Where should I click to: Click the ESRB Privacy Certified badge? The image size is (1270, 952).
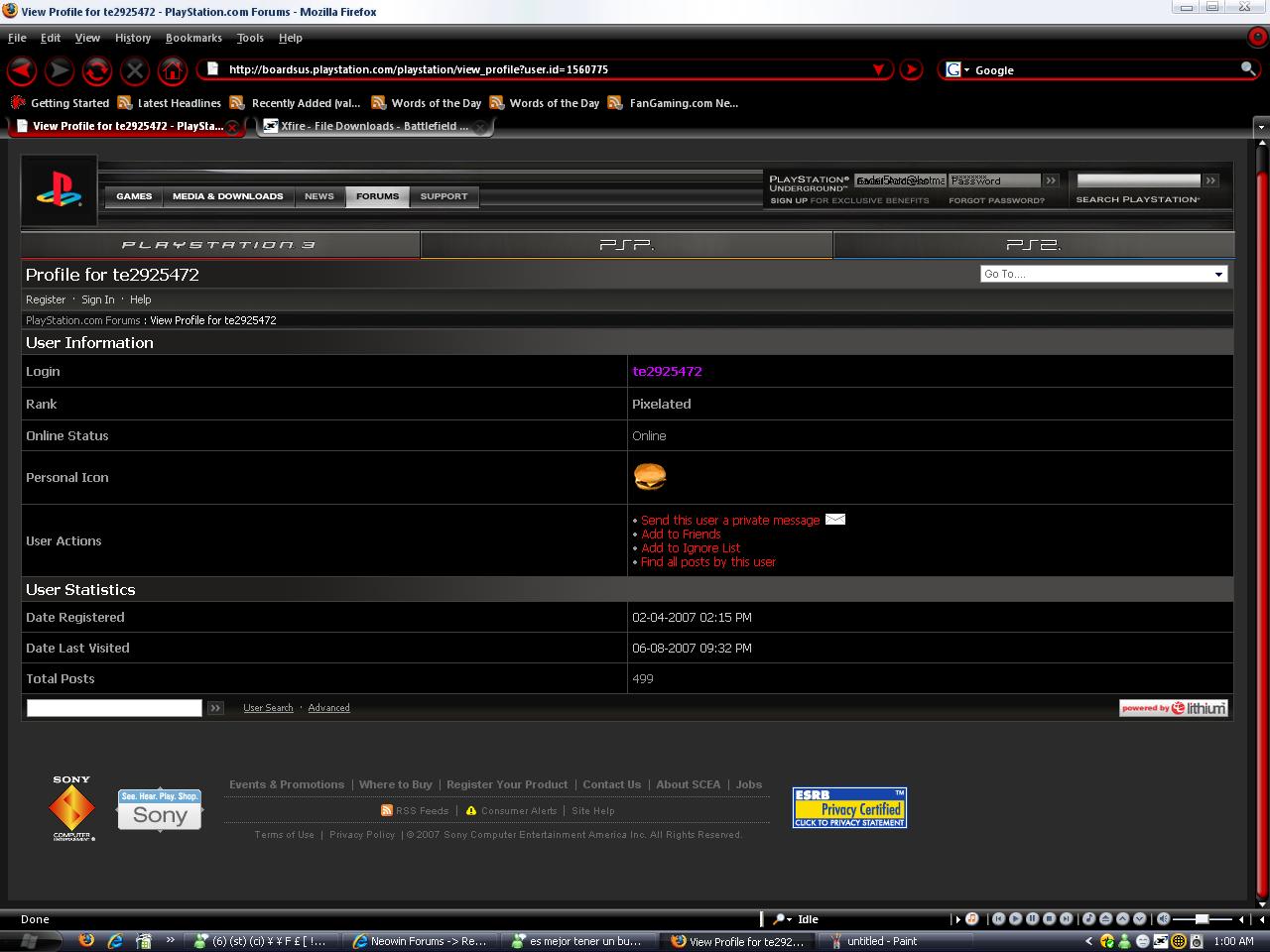(849, 808)
